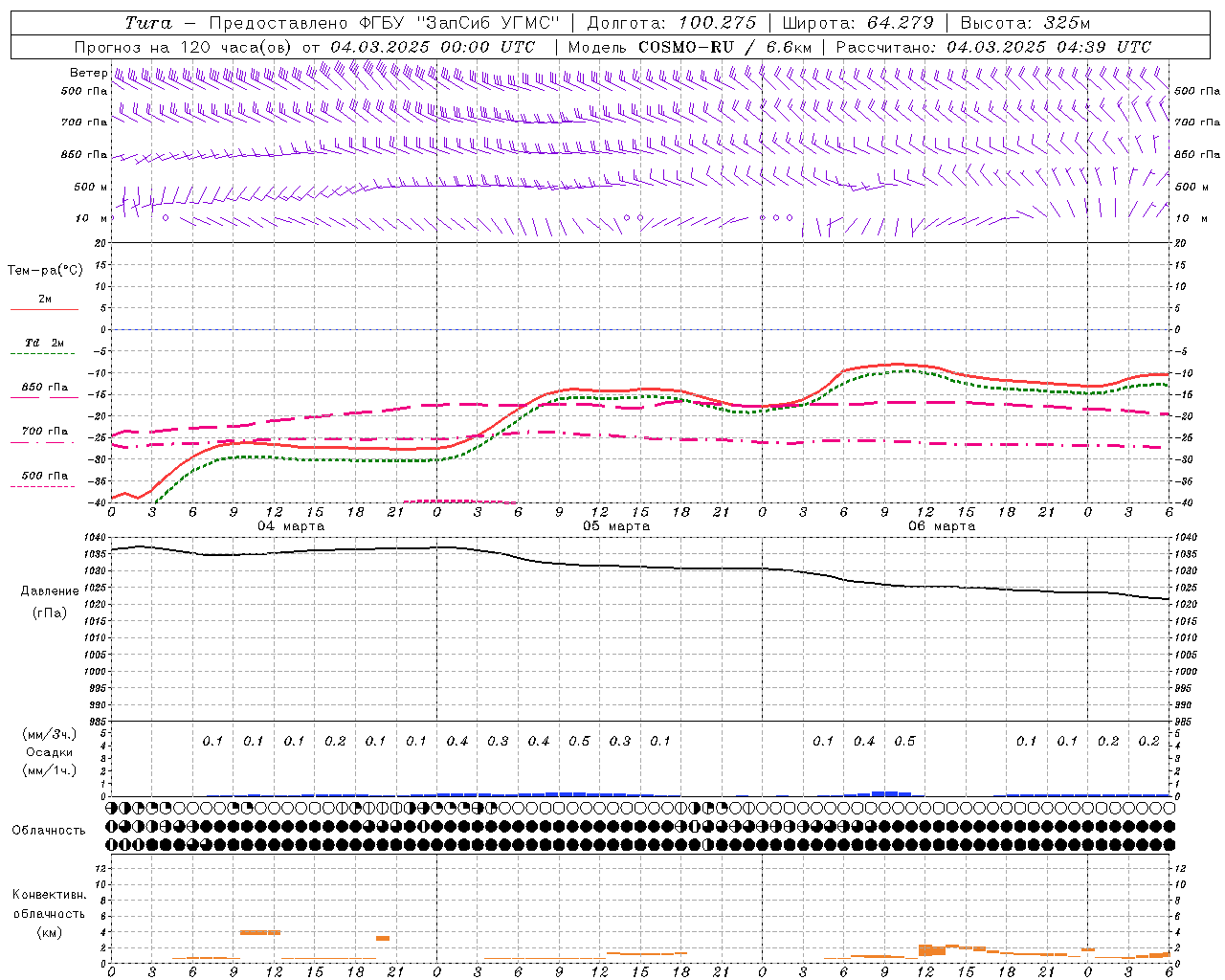Click the "06 марта" date label
This screenshot has width=1225, height=980.
(x=942, y=526)
